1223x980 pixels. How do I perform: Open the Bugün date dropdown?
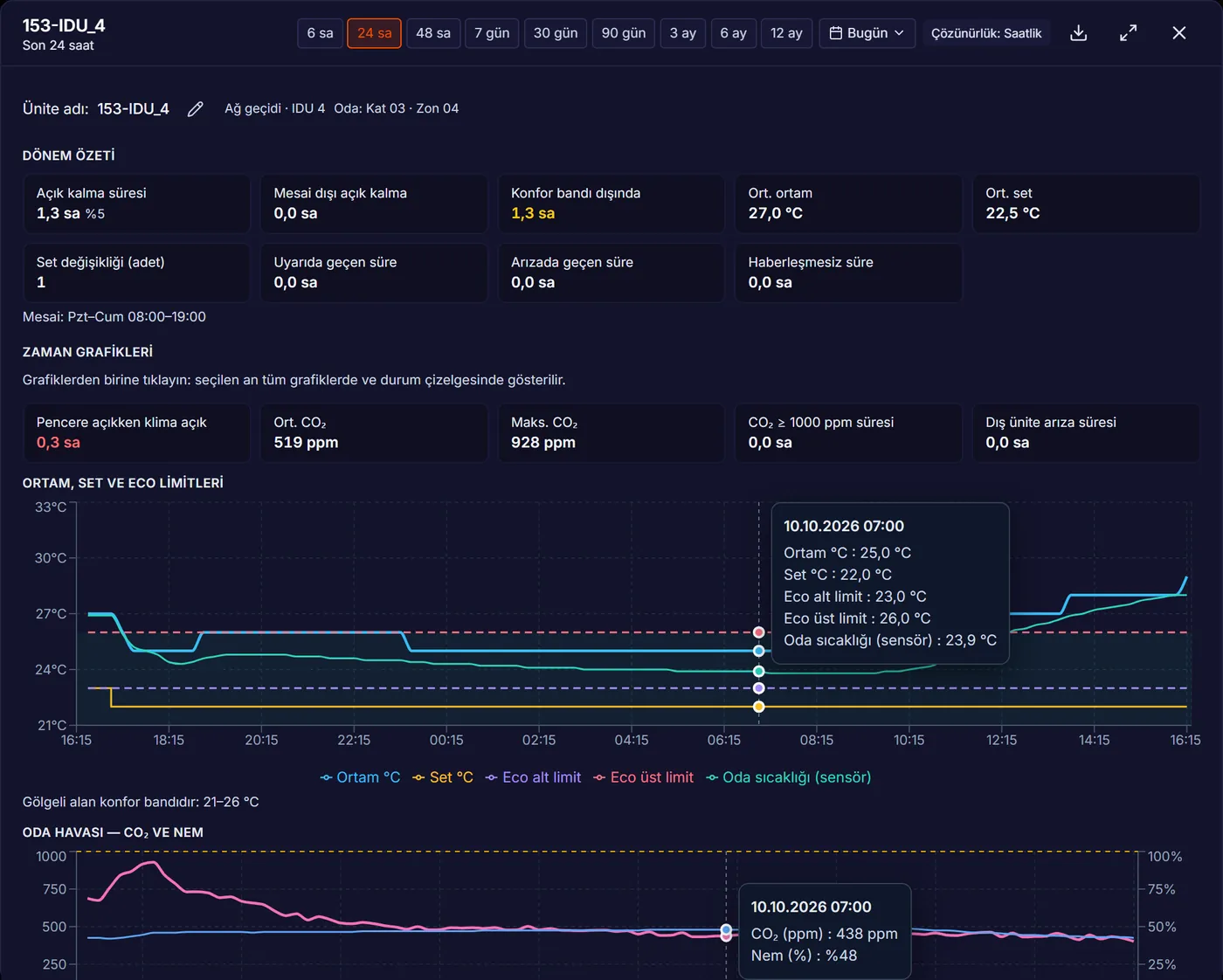(867, 33)
